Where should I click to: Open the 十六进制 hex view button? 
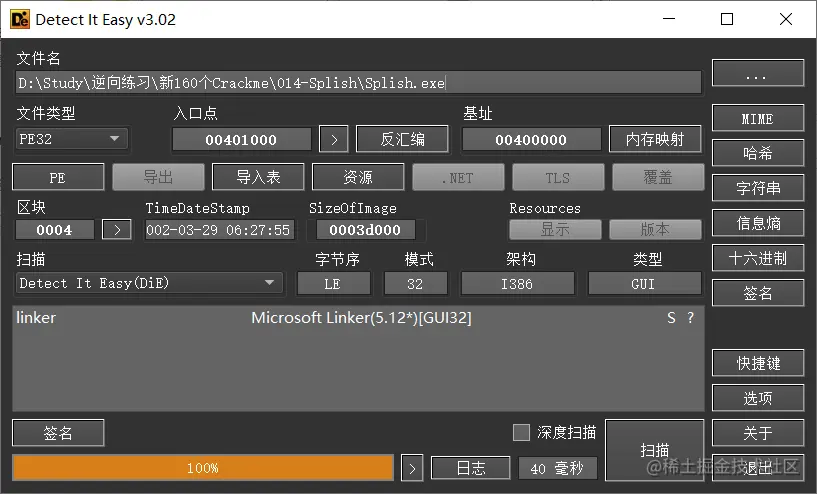pyautogui.click(x=758, y=258)
